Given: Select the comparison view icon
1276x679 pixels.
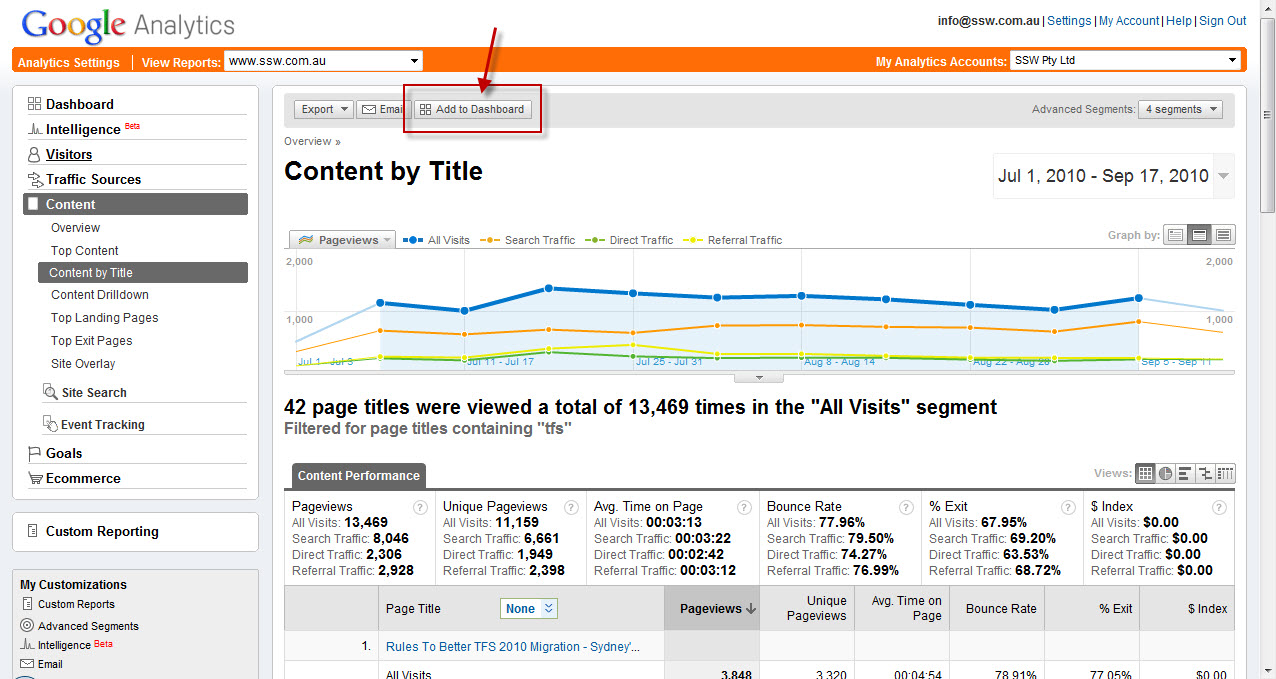Looking at the screenshot, I should 1205,473.
